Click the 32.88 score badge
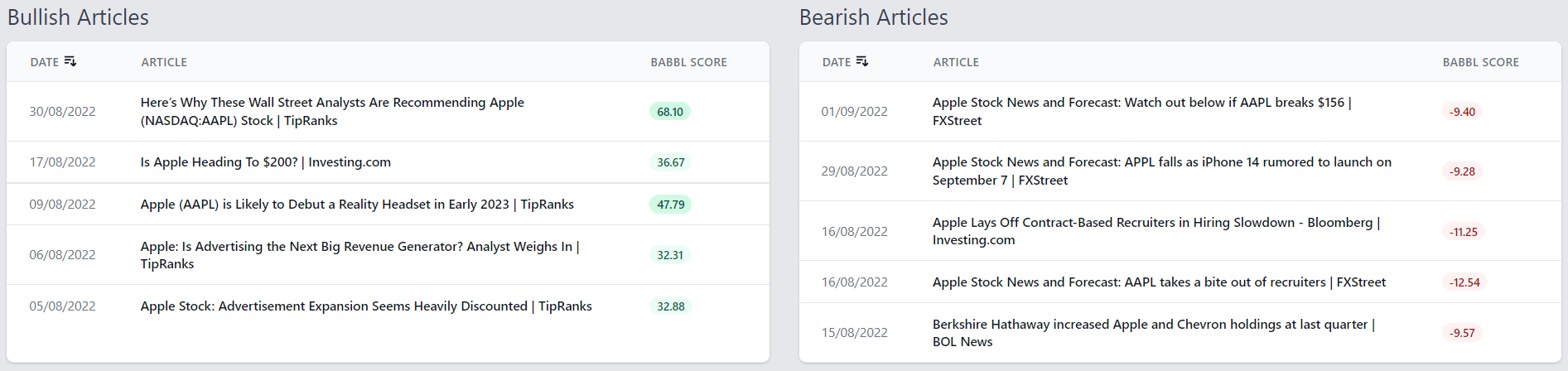Viewport: 1568px width, 371px height. 671,306
